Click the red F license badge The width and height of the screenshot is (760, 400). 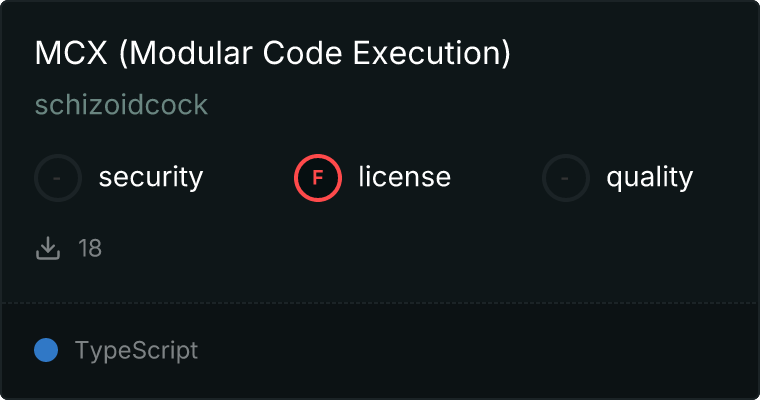coord(318,178)
